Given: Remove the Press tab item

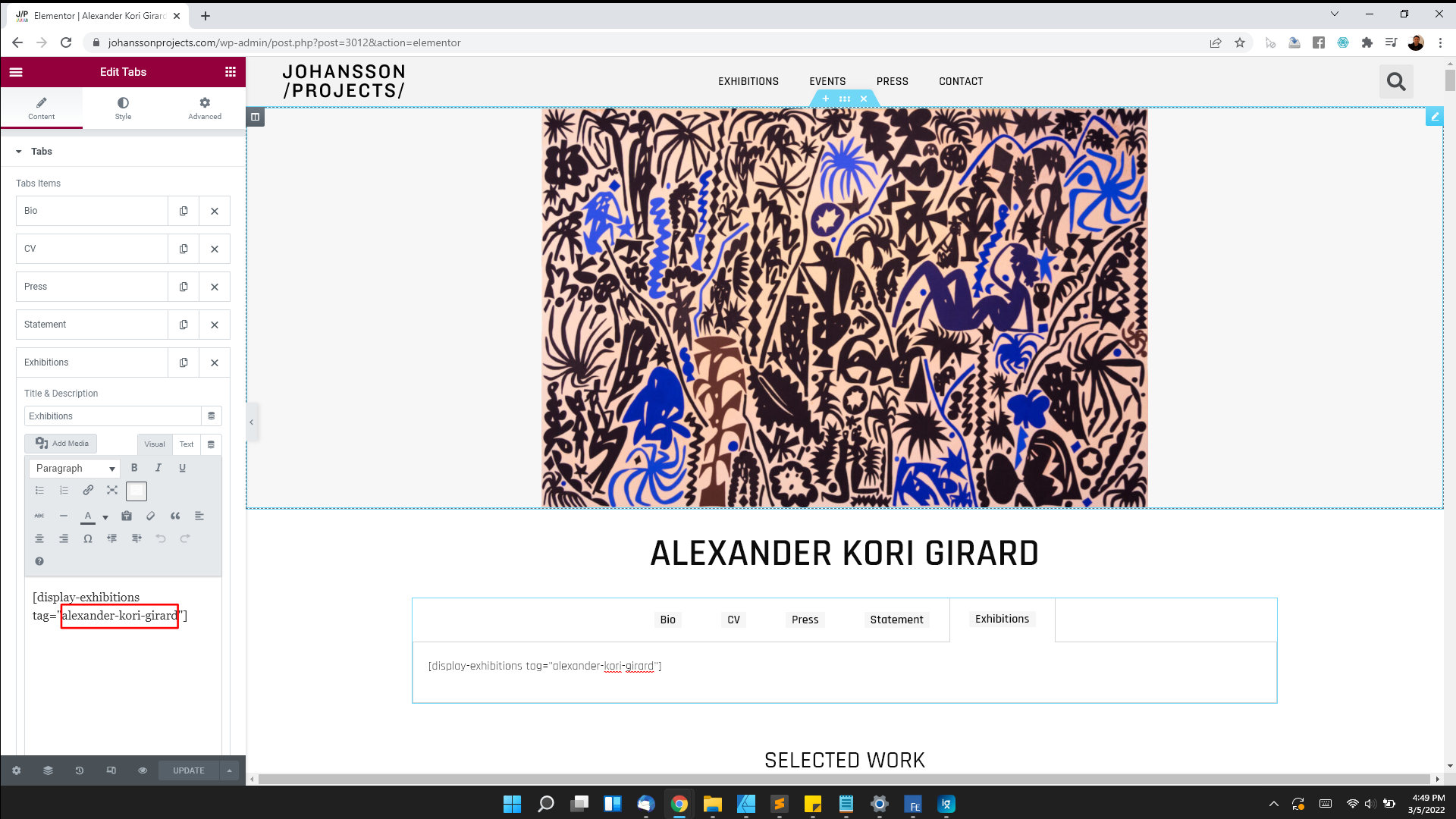Looking at the screenshot, I should click(215, 287).
